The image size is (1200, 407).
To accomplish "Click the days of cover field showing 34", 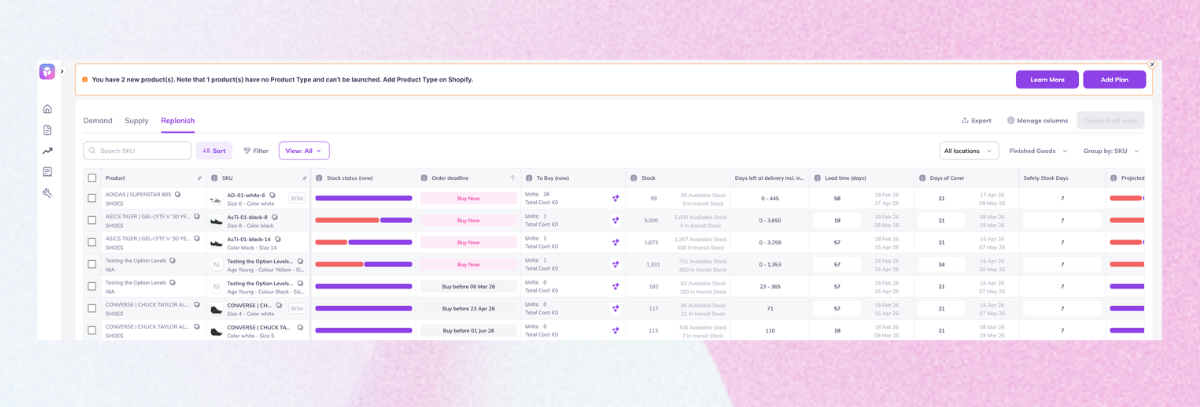I will 941,264.
